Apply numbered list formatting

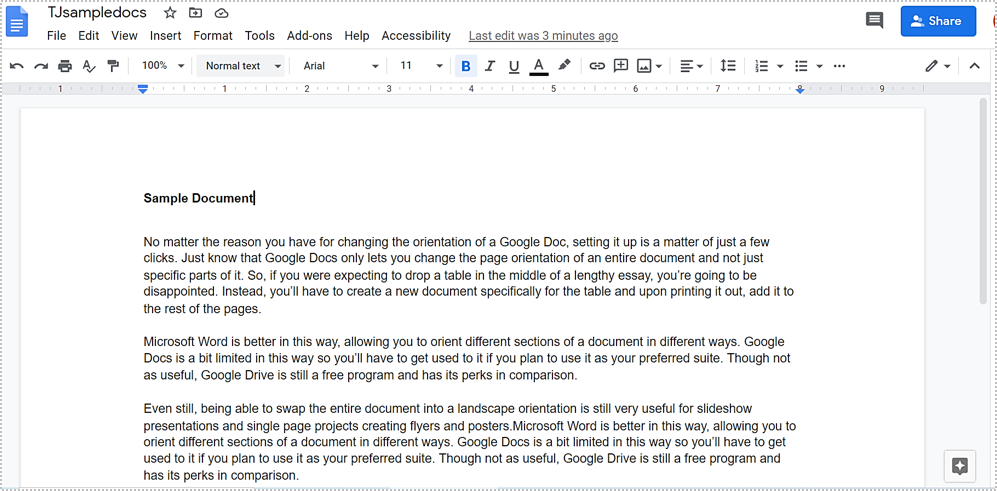pyautogui.click(x=762, y=66)
